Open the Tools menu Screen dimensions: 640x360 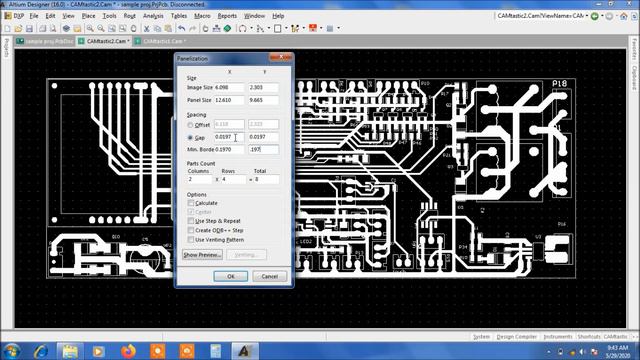click(109, 16)
